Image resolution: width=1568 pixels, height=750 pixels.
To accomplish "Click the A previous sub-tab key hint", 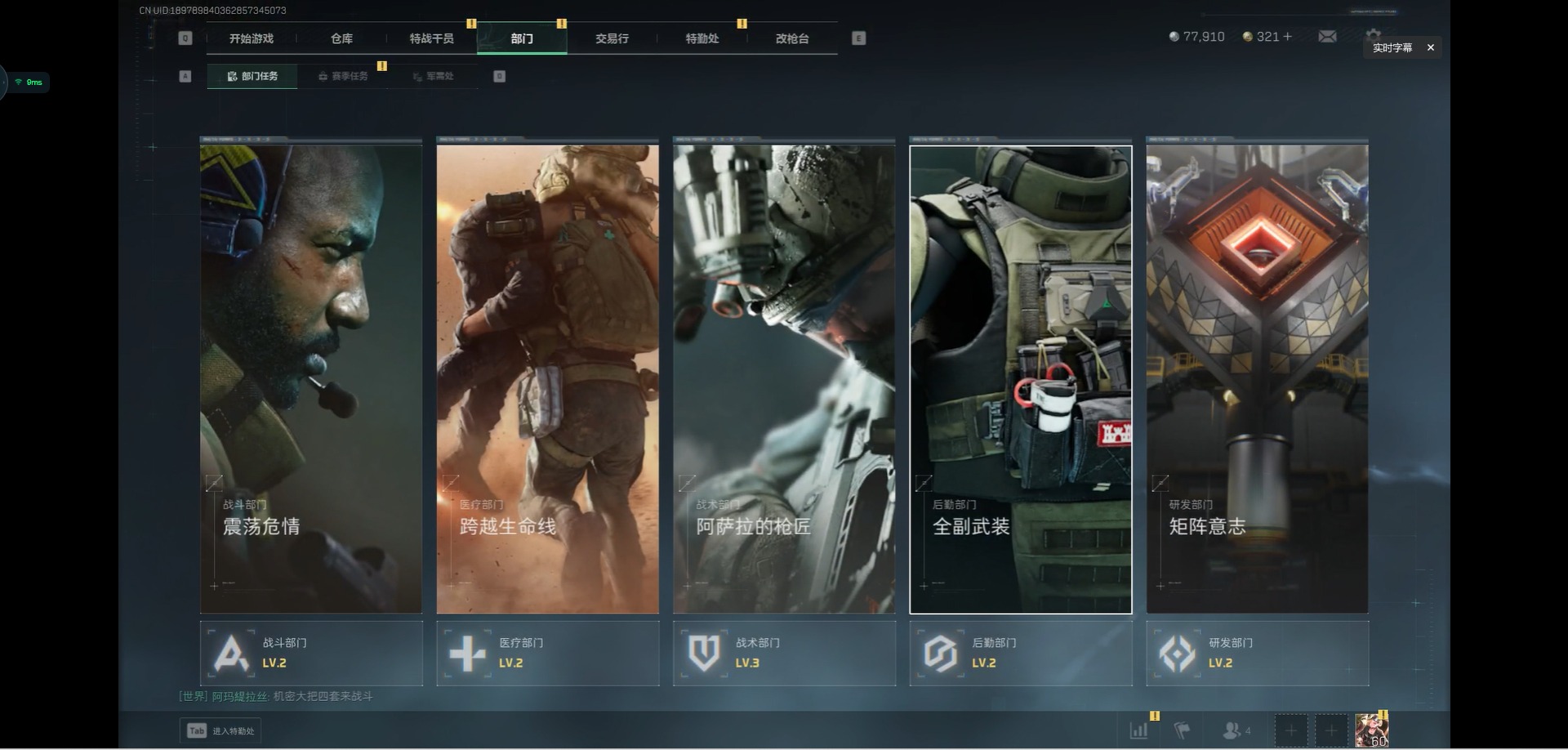I will pos(185,76).
